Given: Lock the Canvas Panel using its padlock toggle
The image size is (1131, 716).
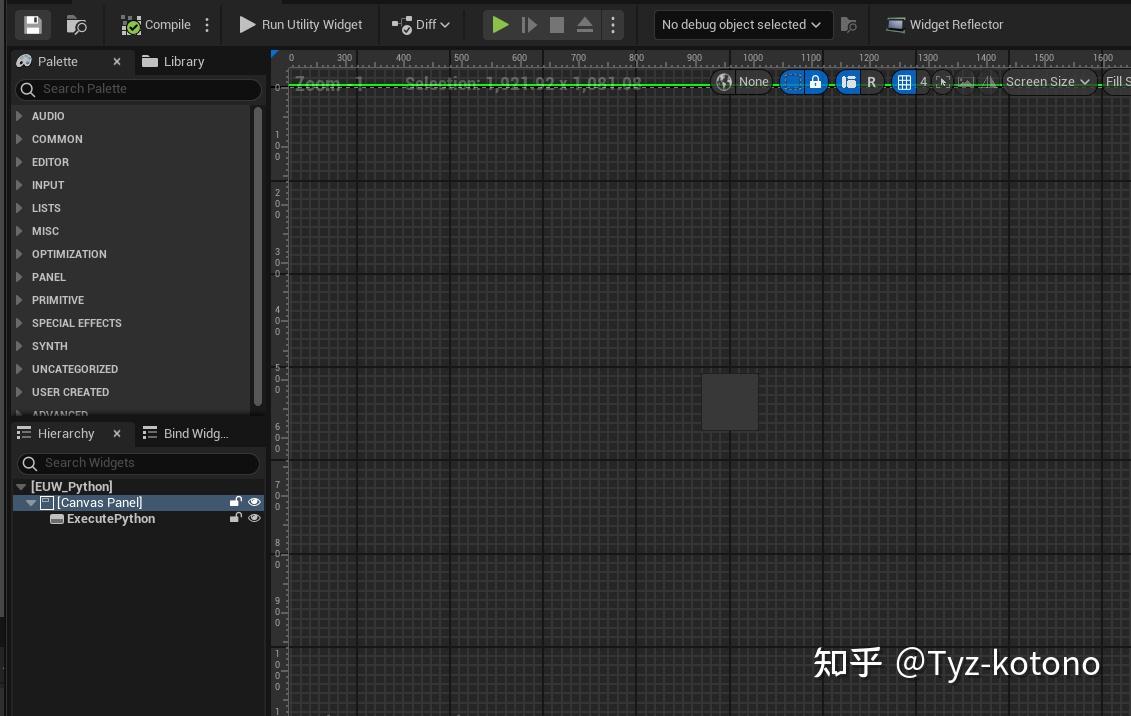Looking at the screenshot, I should (x=236, y=502).
